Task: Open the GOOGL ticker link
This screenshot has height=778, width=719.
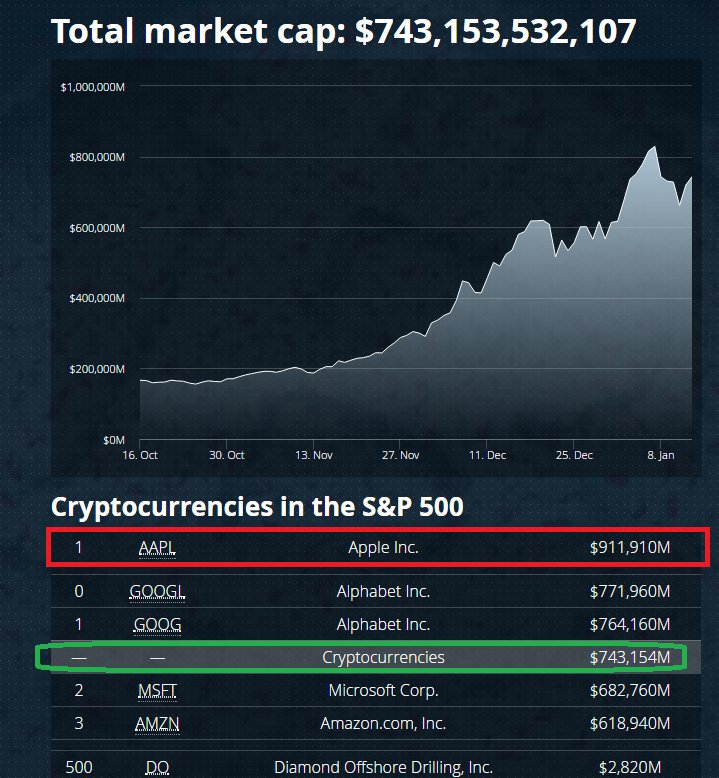Action: click(x=157, y=591)
